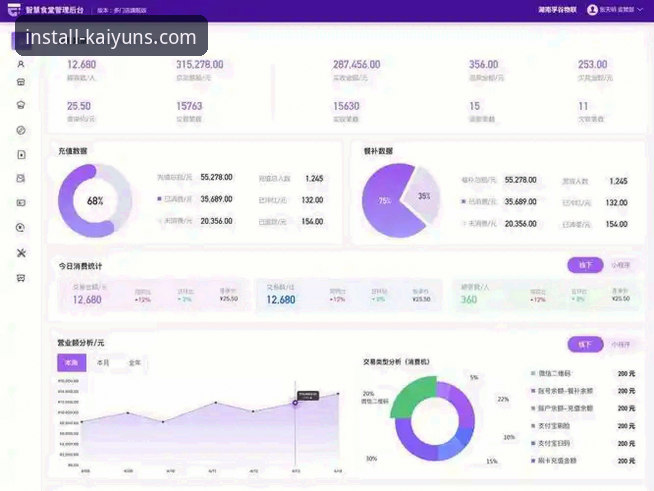
Task: Click 20,356.00 in the 充值数据 panel
Action: [216, 221]
